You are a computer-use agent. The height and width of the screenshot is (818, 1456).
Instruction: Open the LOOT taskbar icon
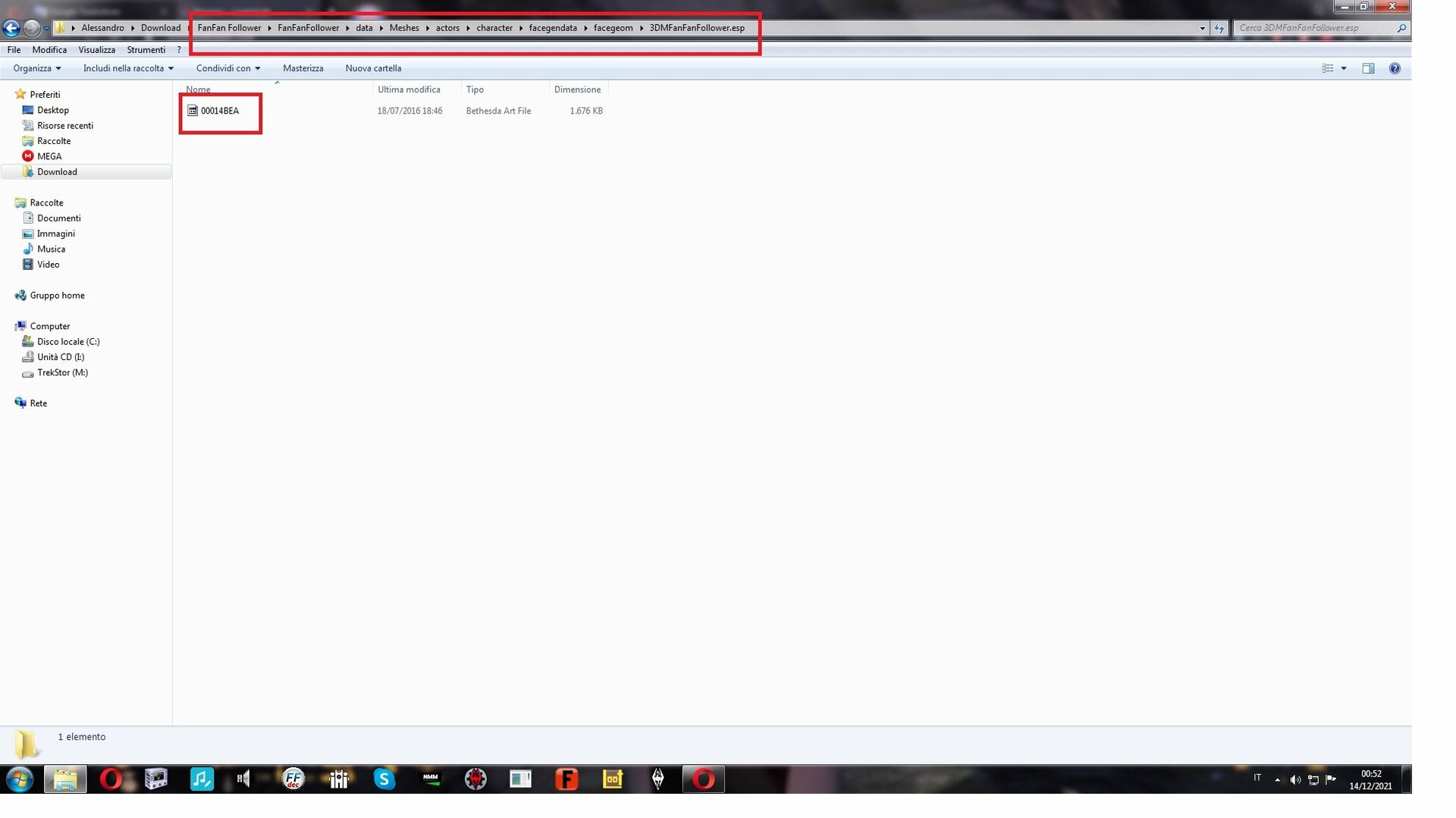coord(613,779)
